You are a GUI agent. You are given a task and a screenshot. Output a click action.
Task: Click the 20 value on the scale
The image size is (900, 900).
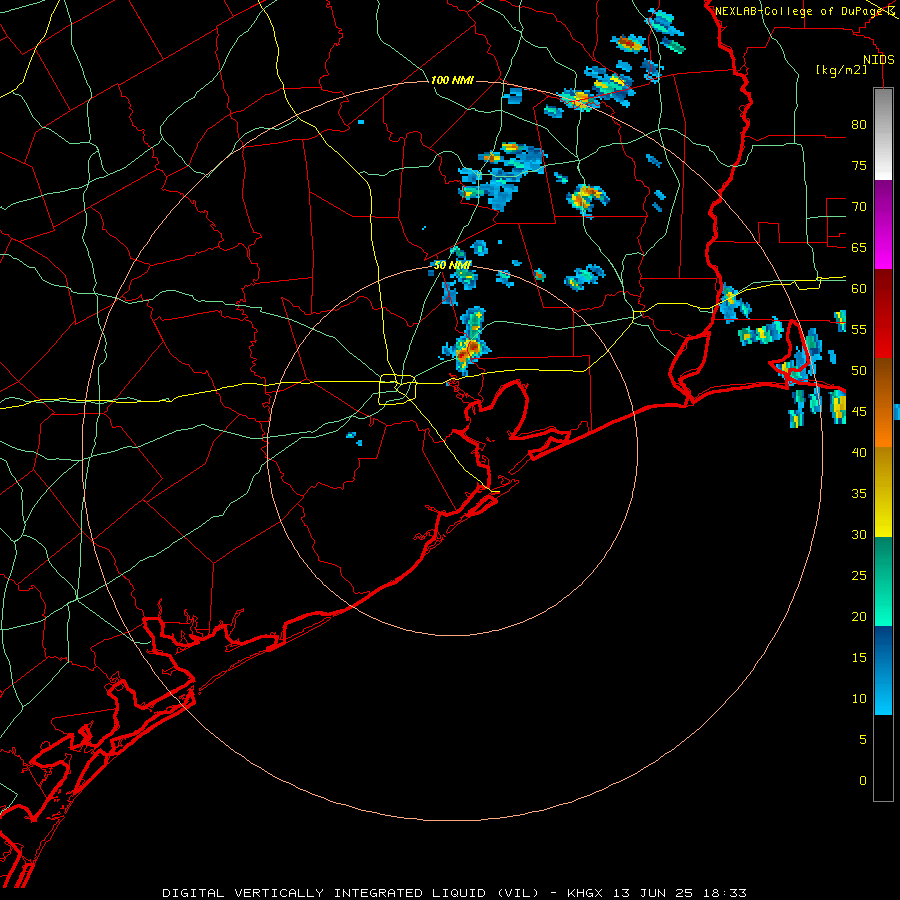pos(859,616)
